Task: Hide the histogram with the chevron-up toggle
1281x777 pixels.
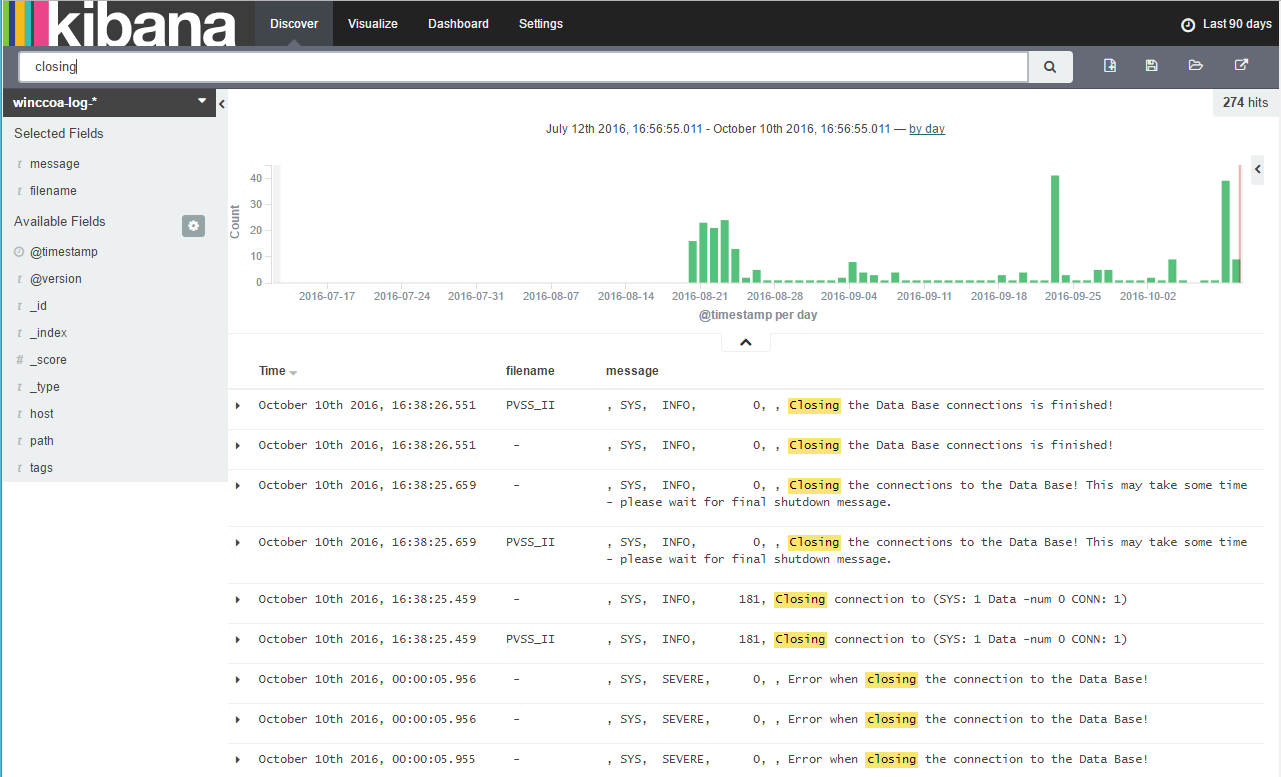Action: tap(746, 342)
